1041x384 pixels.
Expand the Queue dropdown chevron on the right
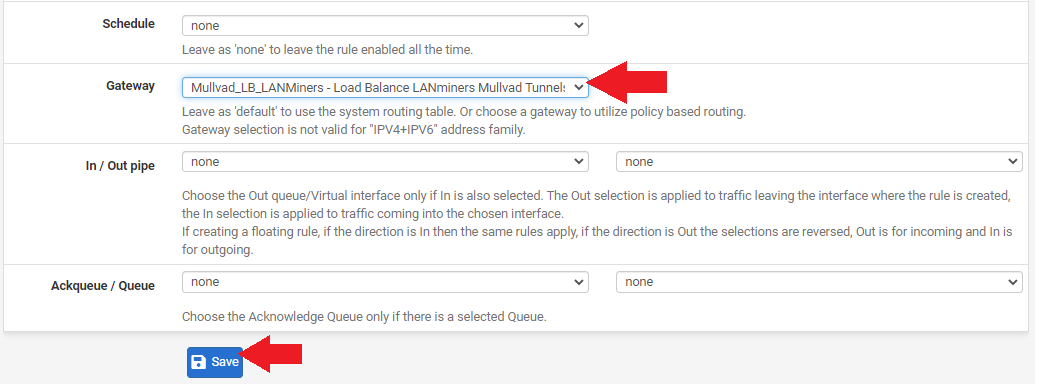[x=1012, y=282]
